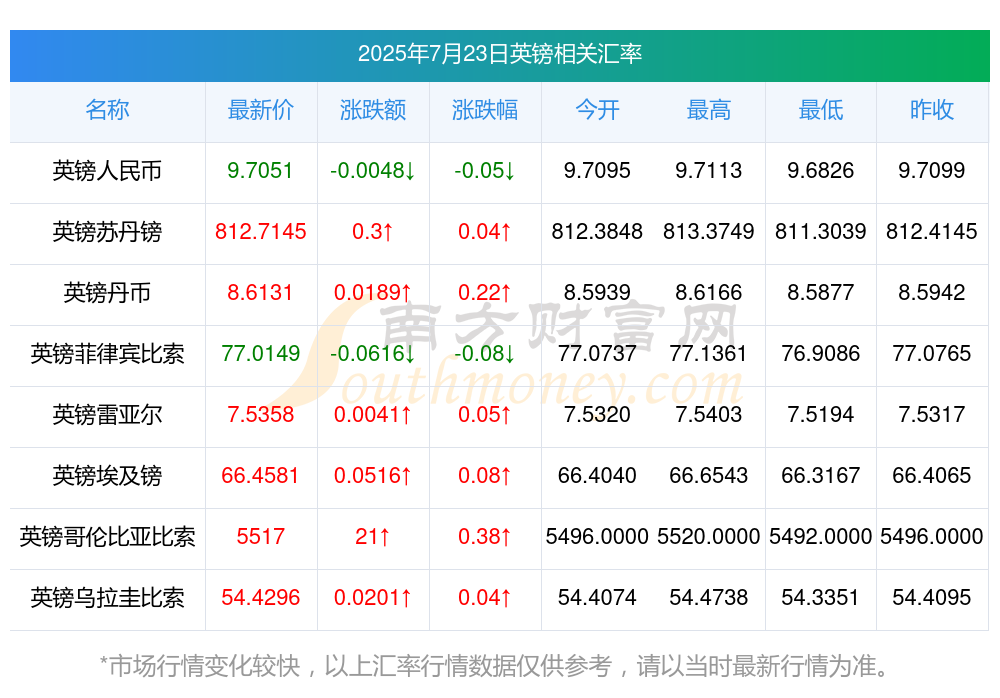This screenshot has width=1000, height=698.
Task: Click change percent -0.05↓
Action: 485,170
